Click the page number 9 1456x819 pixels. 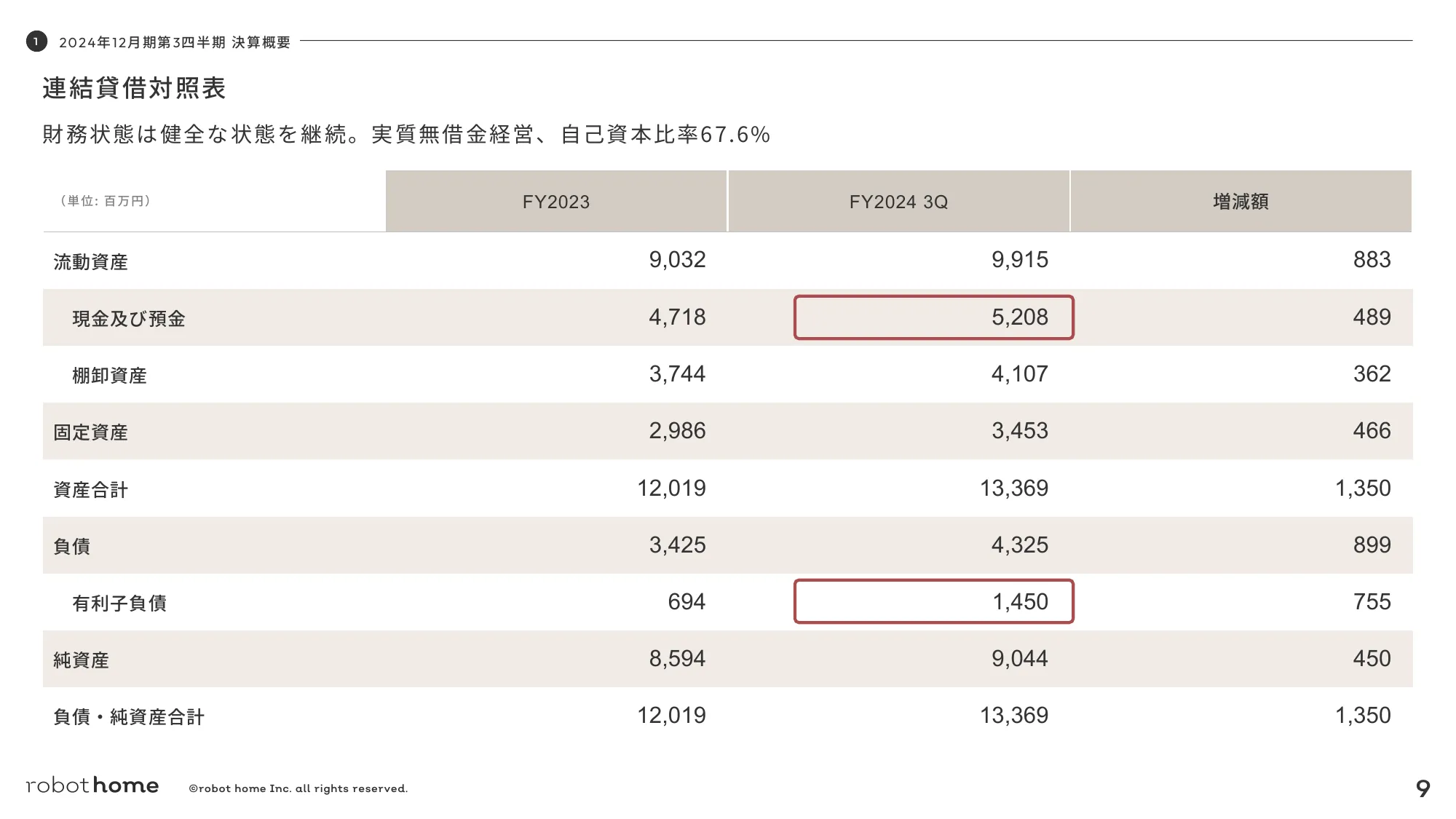coord(1423,788)
